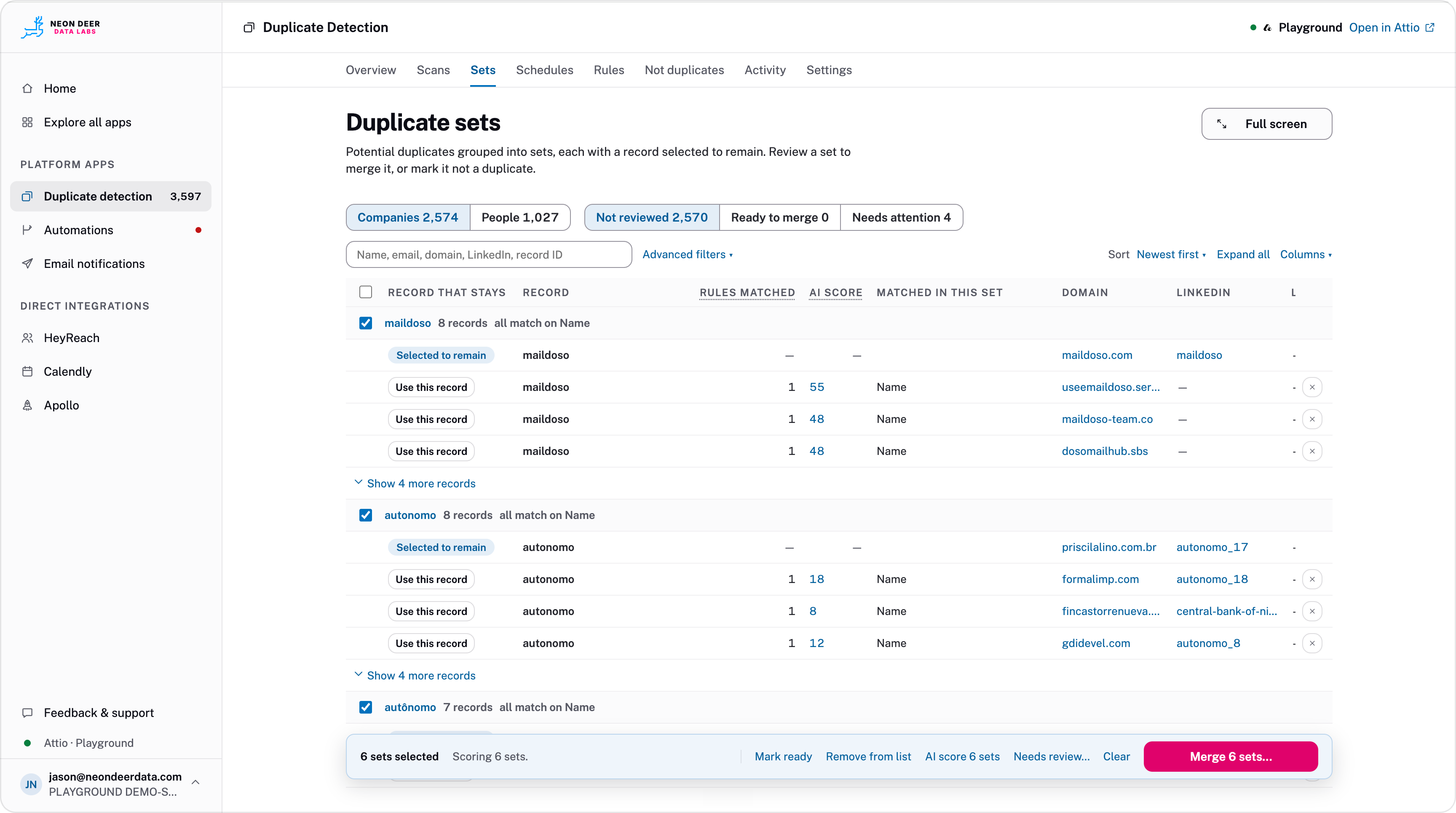The height and width of the screenshot is (813, 1456).
Task: Click the Expand all link
Action: click(1243, 254)
